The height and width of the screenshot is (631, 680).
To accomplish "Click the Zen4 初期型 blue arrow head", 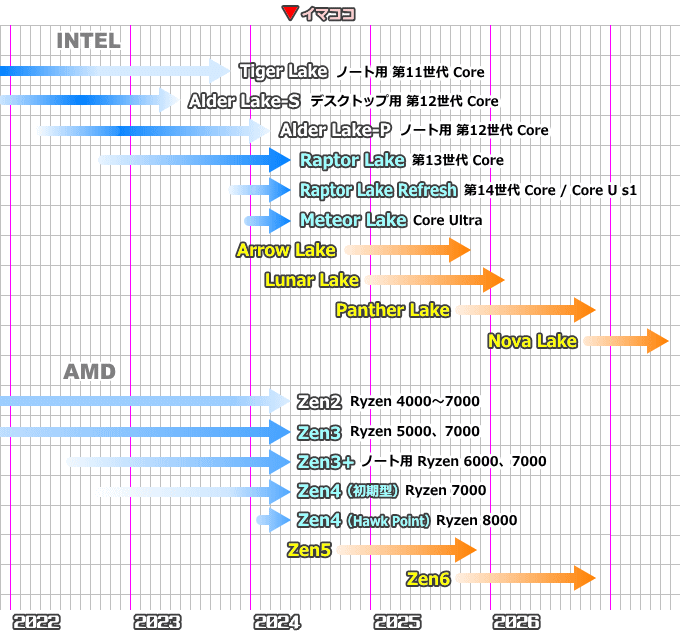I will [x=280, y=491].
